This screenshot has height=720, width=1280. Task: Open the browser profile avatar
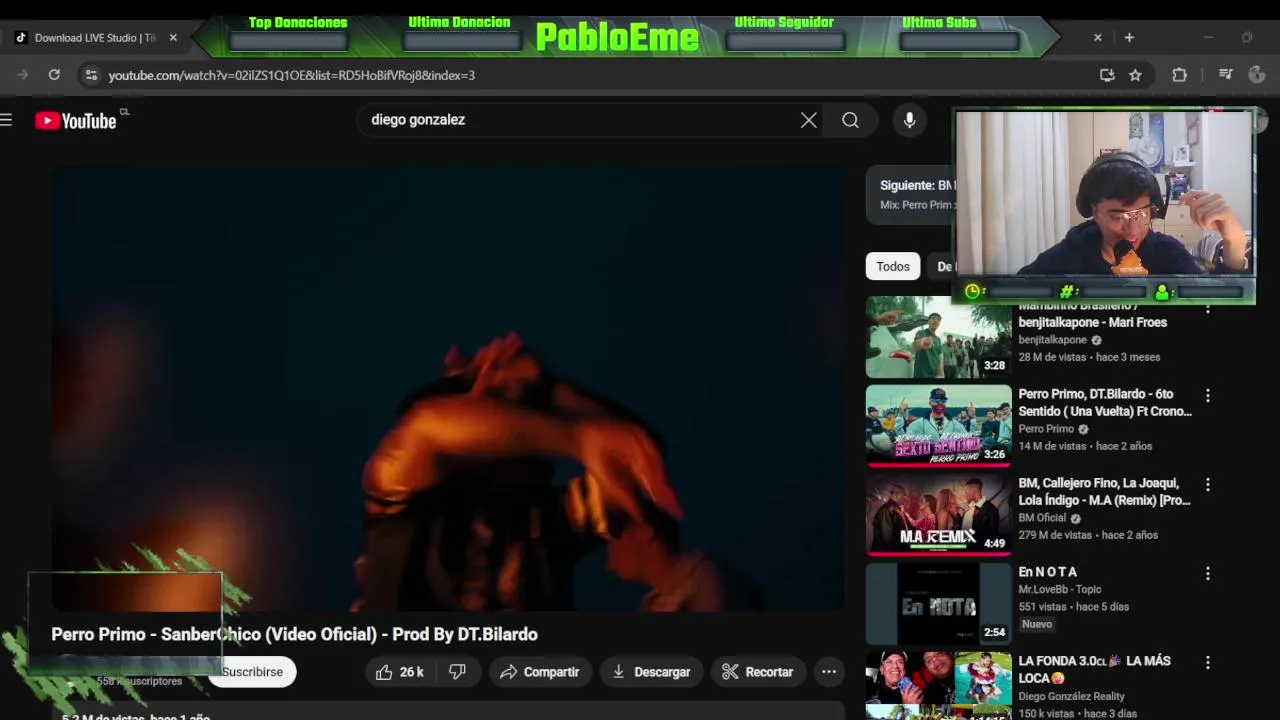[x=1257, y=75]
